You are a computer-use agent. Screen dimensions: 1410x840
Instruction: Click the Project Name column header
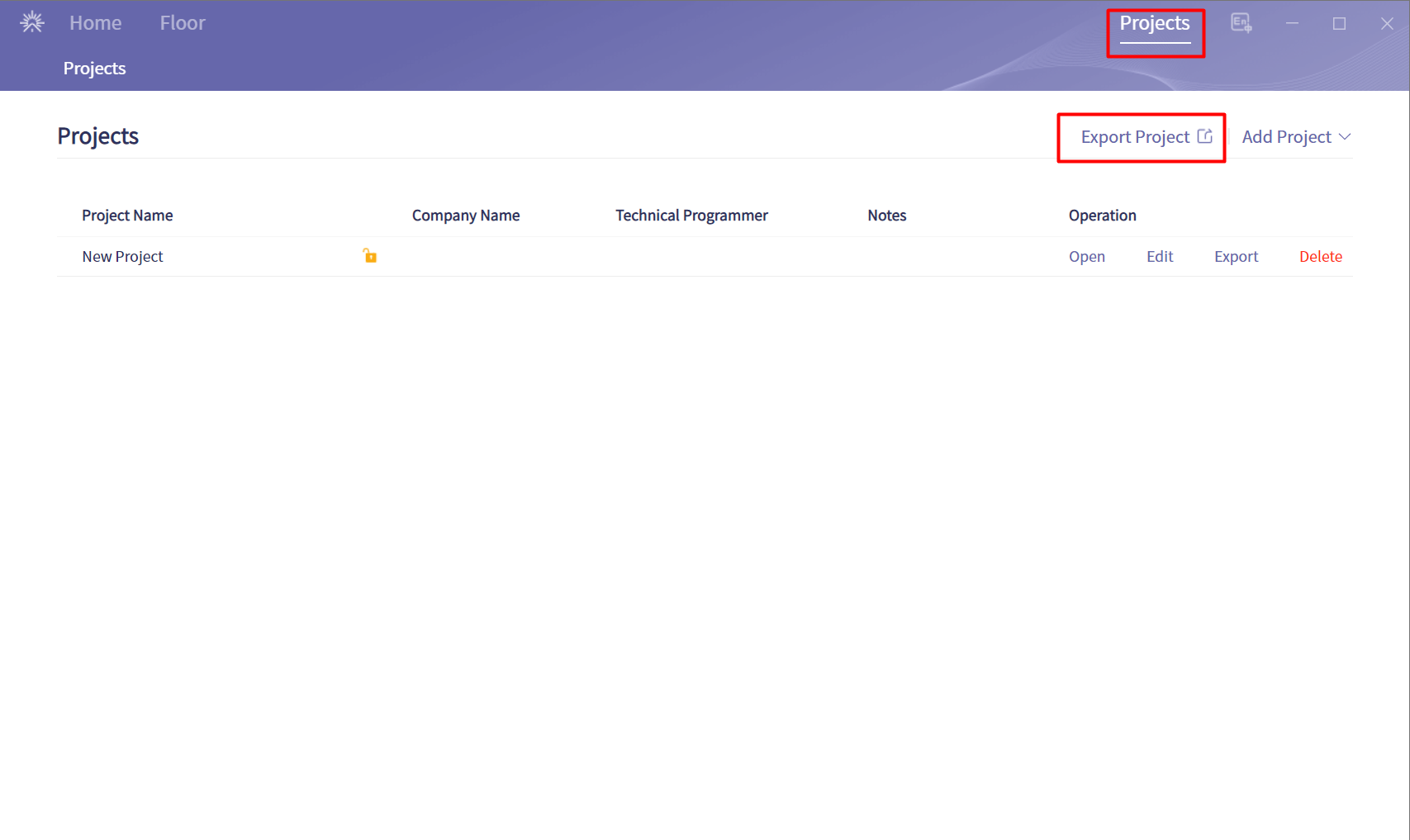pyautogui.click(x=127, y=216)
